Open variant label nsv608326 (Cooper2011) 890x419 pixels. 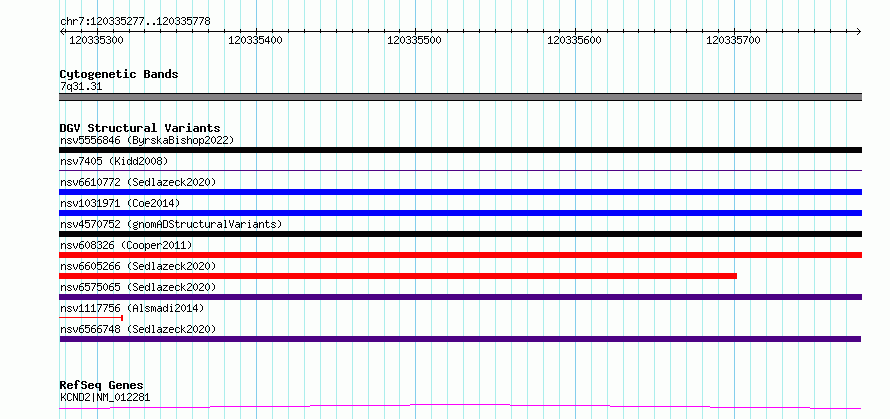(126, 245)
